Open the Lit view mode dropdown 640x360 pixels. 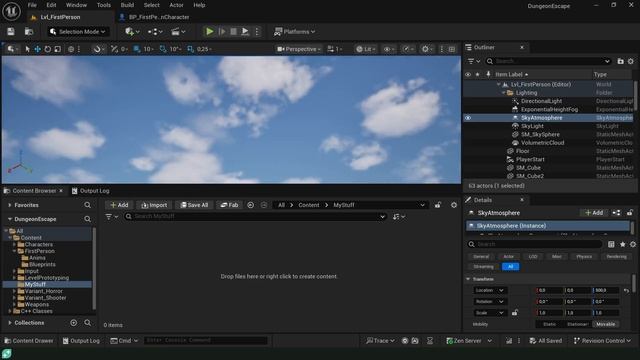365,49
